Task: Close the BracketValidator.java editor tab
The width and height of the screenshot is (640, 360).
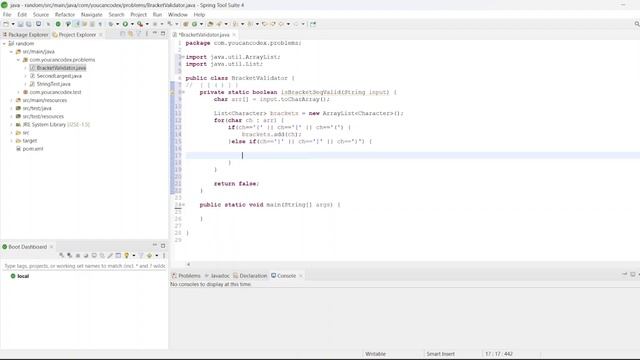Action: click(x=234, y=35)
